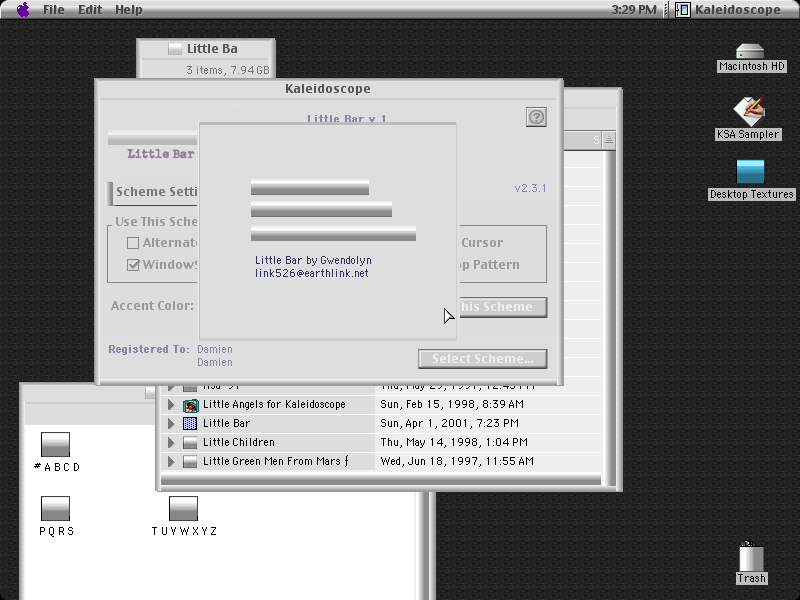
Task: Click the Select Scheme... button
Action: 483,359
